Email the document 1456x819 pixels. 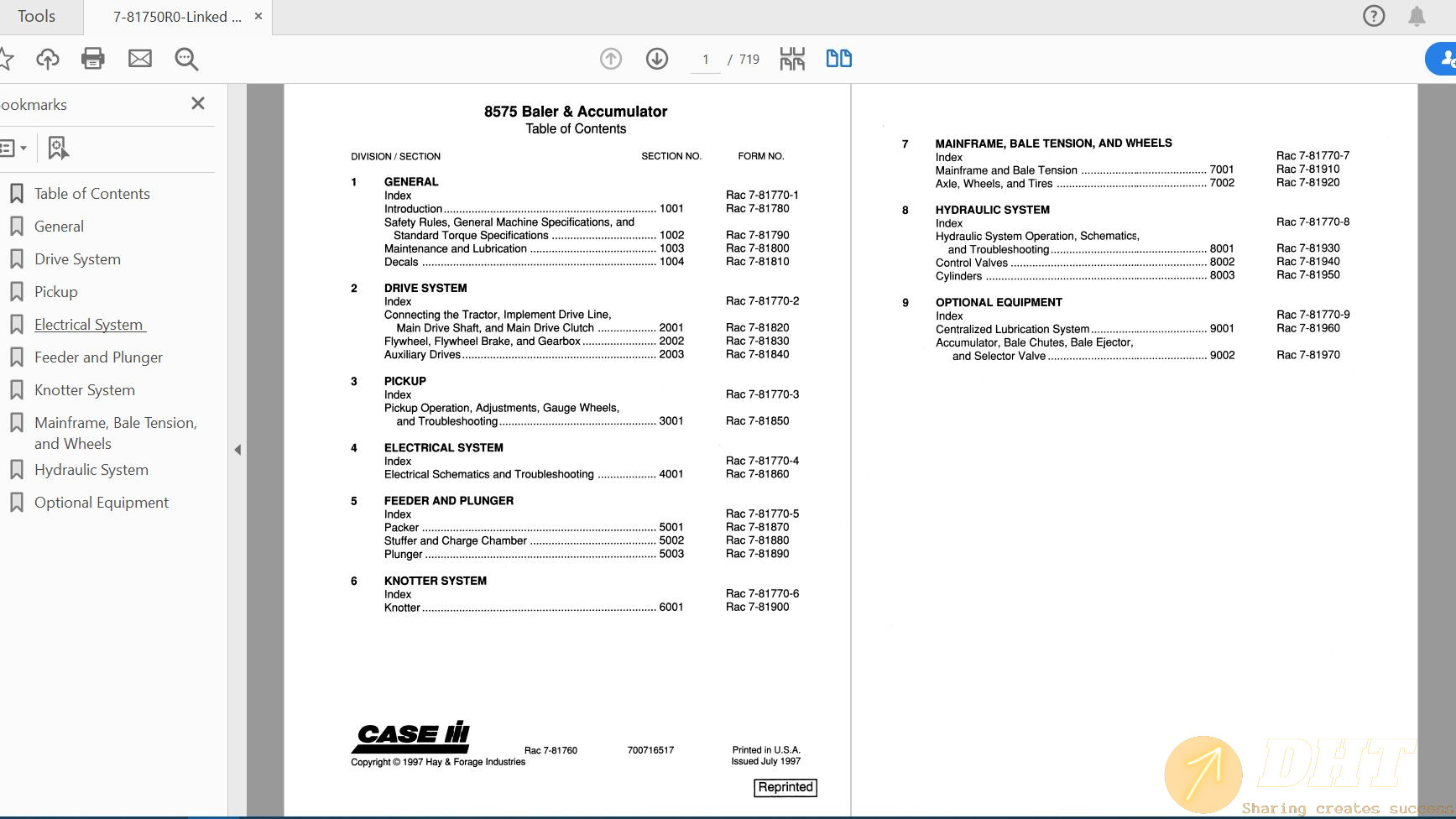[139, 59]
